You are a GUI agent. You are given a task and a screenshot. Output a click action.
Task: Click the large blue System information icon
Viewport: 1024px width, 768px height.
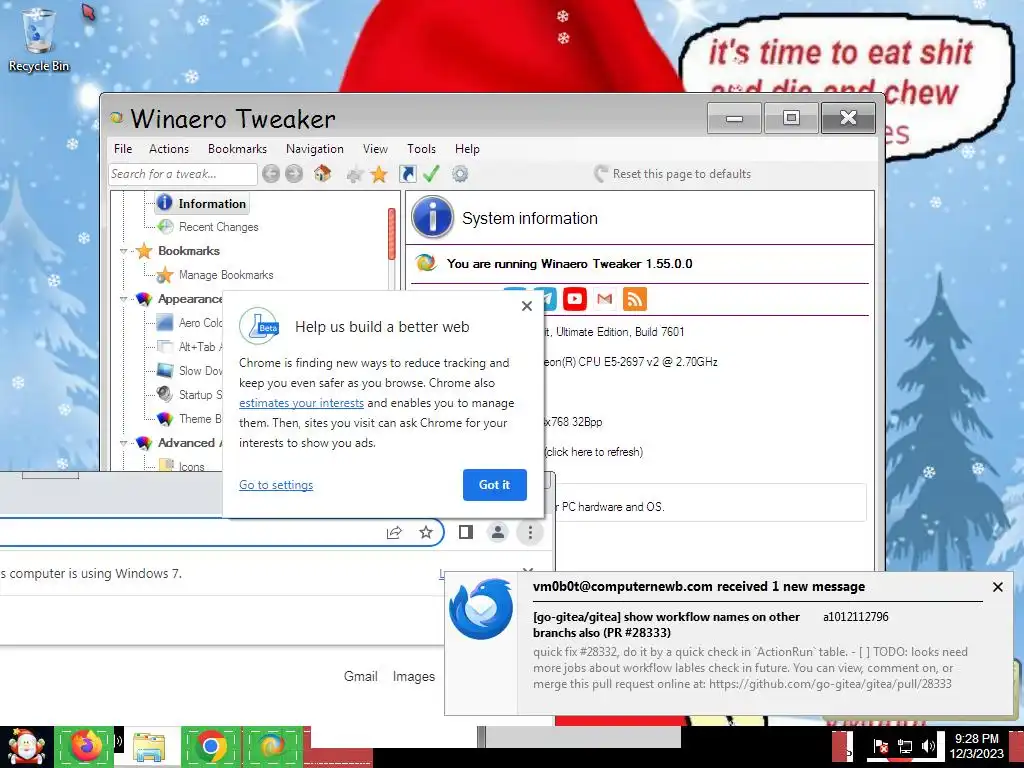pos(432,217)
